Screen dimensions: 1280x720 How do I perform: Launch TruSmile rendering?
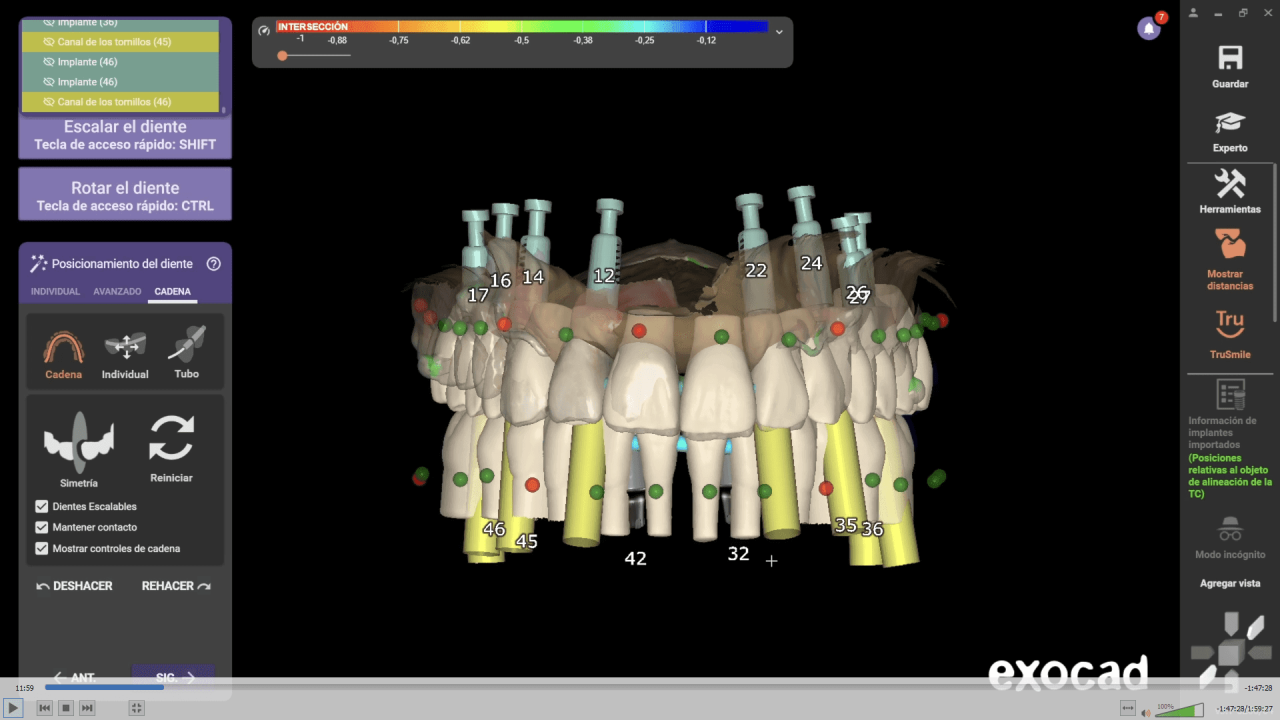1230,335
